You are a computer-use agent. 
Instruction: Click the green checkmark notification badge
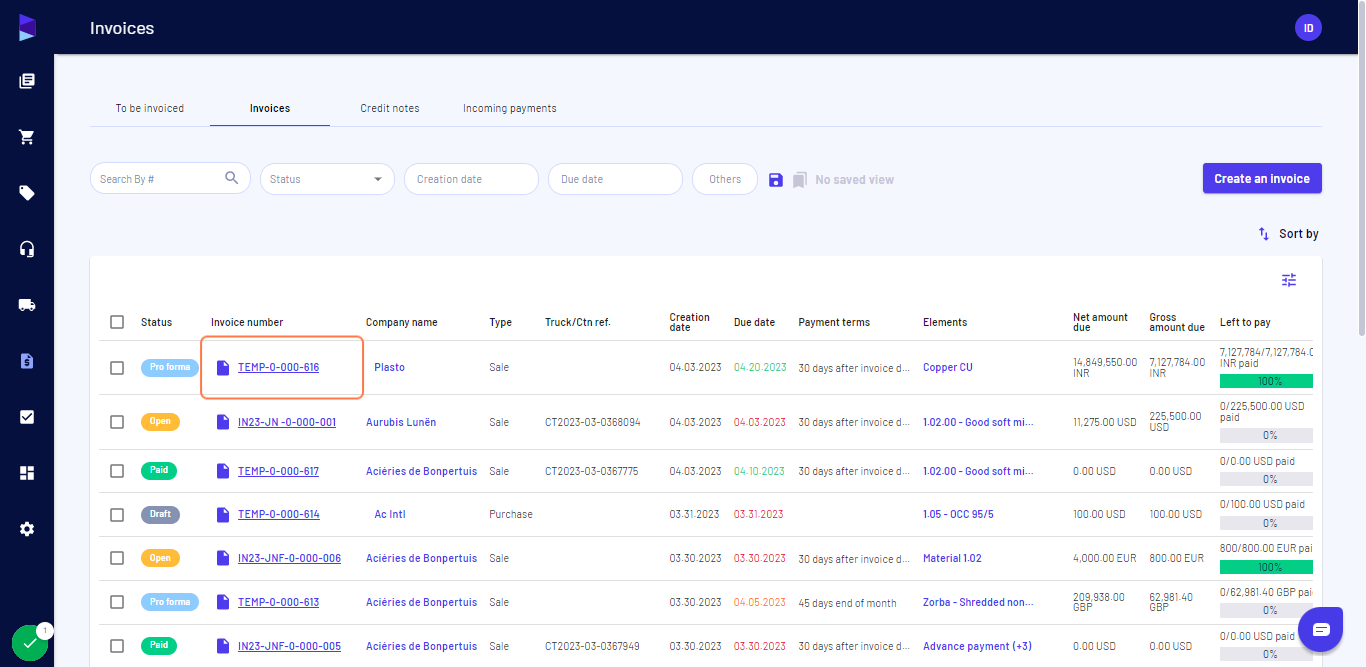(29, 644)
